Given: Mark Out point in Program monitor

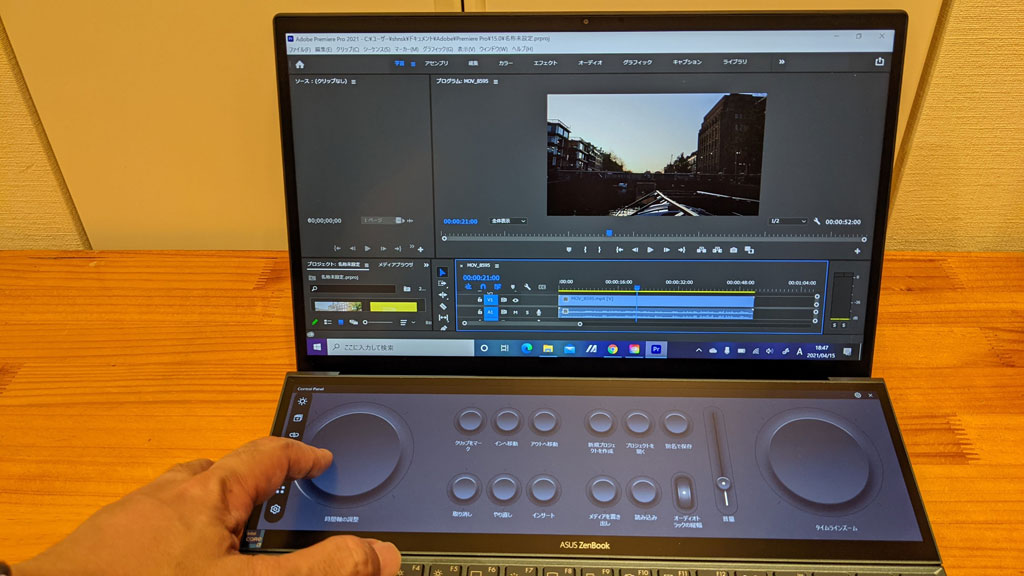Looking at the screenshot, I should click(x=600, y=249).
